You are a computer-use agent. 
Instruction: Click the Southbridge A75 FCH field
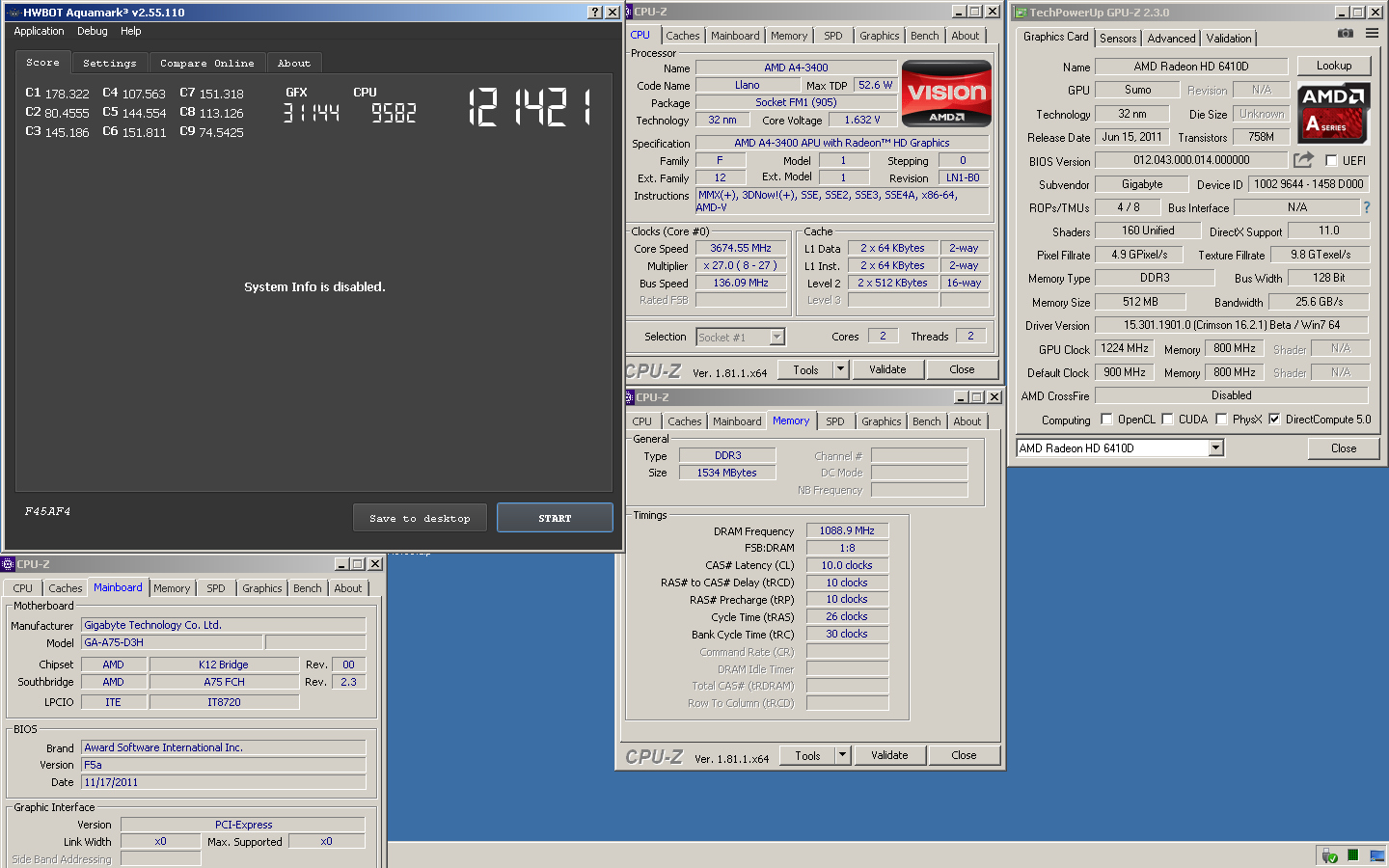(224, 682)
